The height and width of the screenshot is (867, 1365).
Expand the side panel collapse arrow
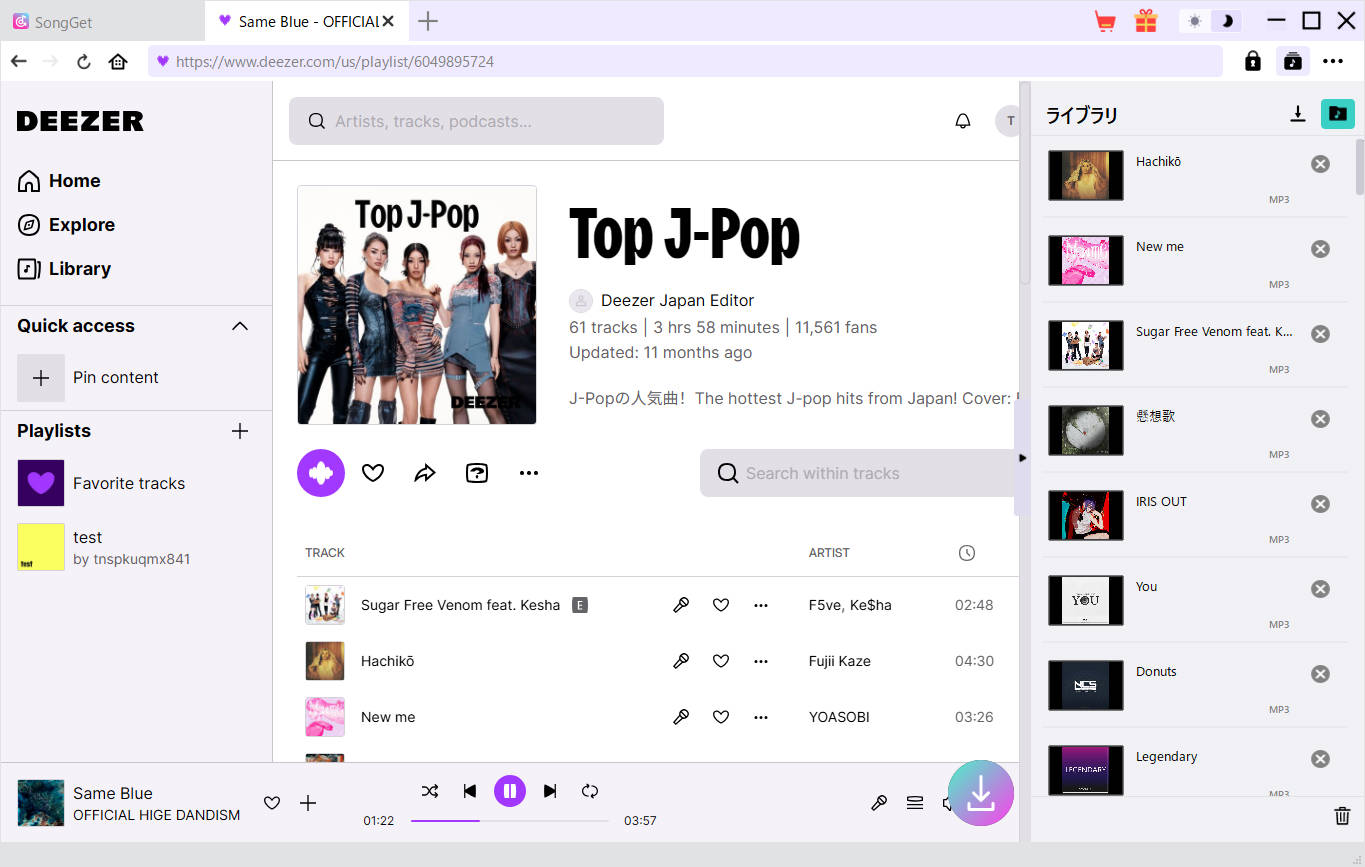click(x=1022, y=458)
